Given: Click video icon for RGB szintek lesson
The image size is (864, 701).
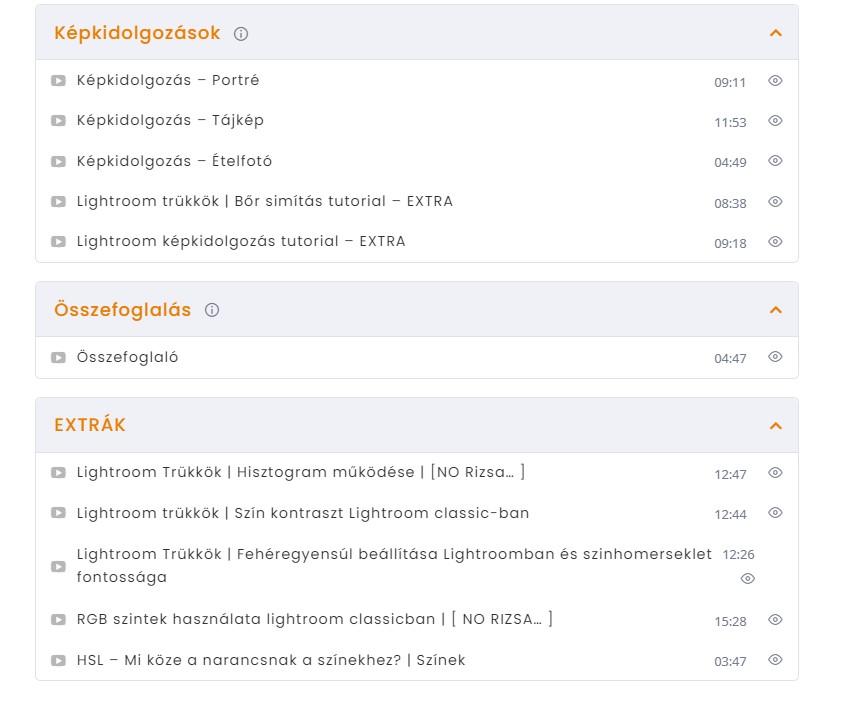Looking at the screenshot, I should [x=58, y=620].
